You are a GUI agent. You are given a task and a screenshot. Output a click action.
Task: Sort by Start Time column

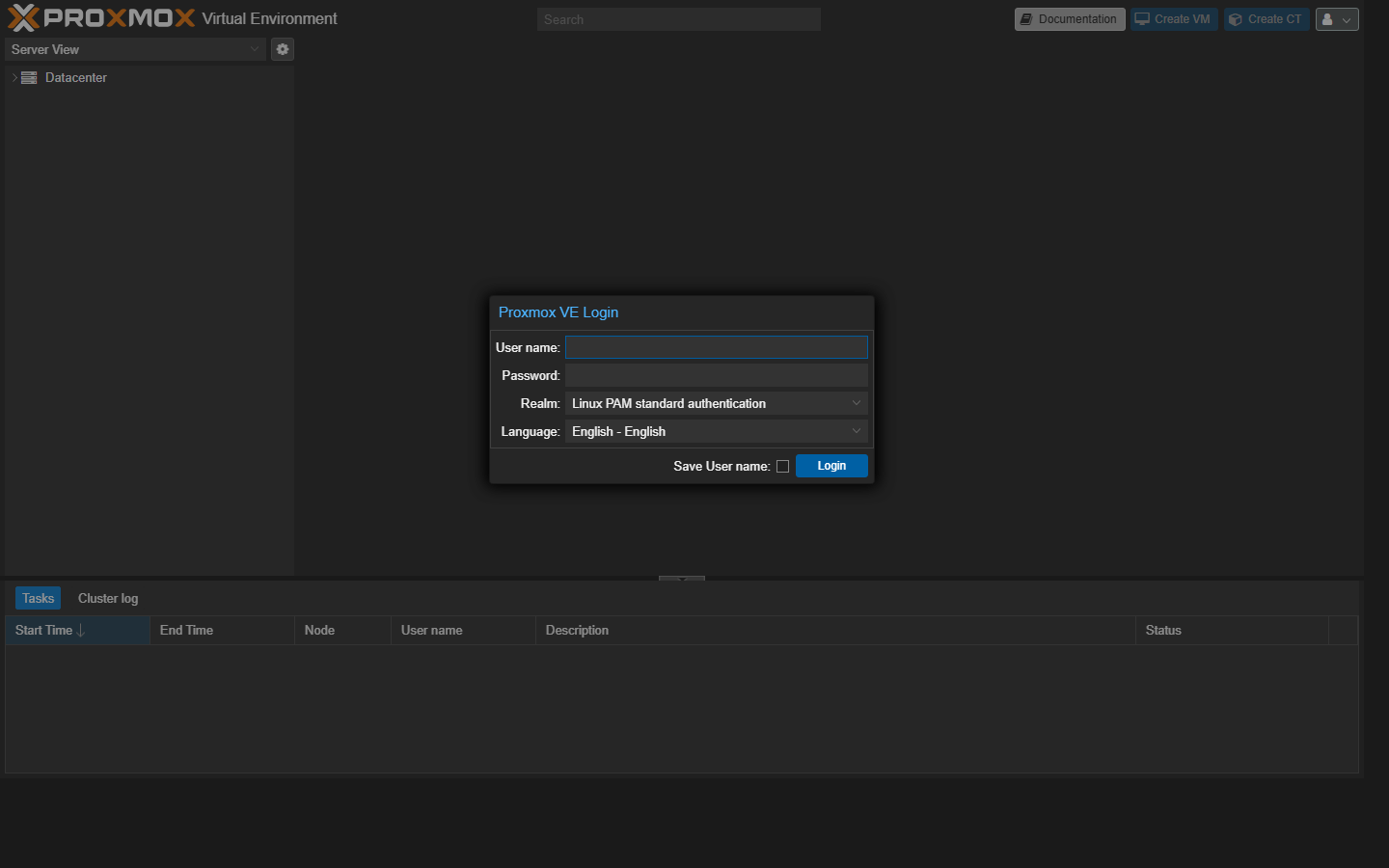click(x=77, y=630)
